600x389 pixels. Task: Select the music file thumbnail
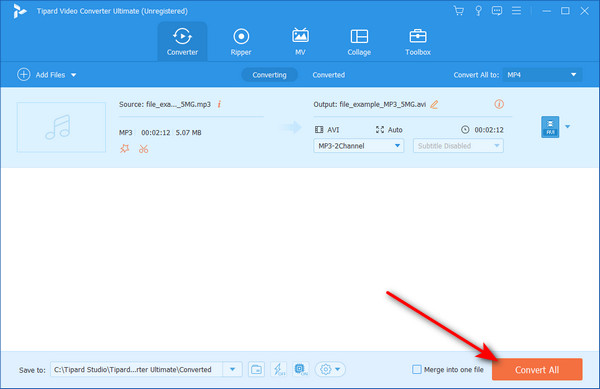[x=61, y=127]
